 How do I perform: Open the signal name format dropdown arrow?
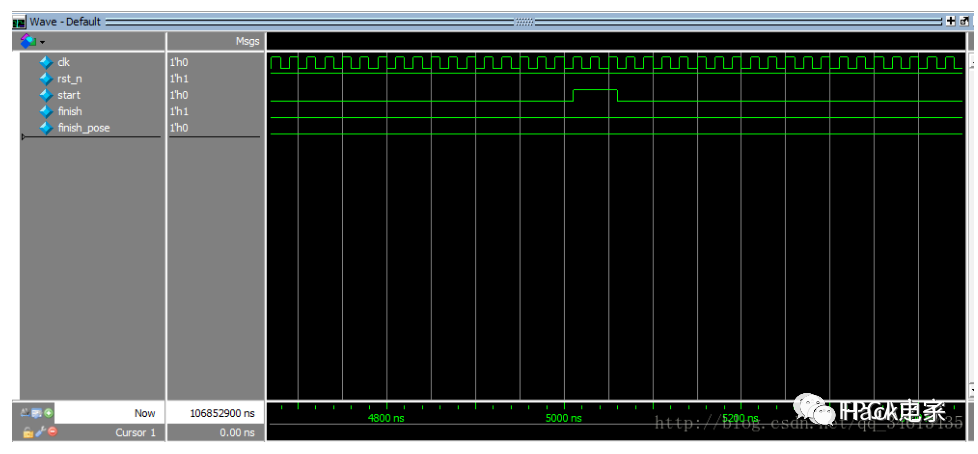coord(42,41)
